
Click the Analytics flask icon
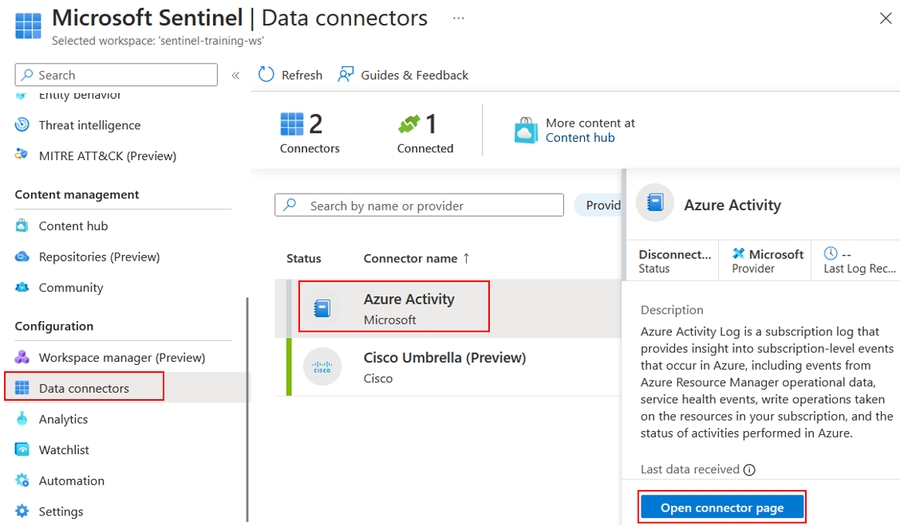tap(22, 419)
